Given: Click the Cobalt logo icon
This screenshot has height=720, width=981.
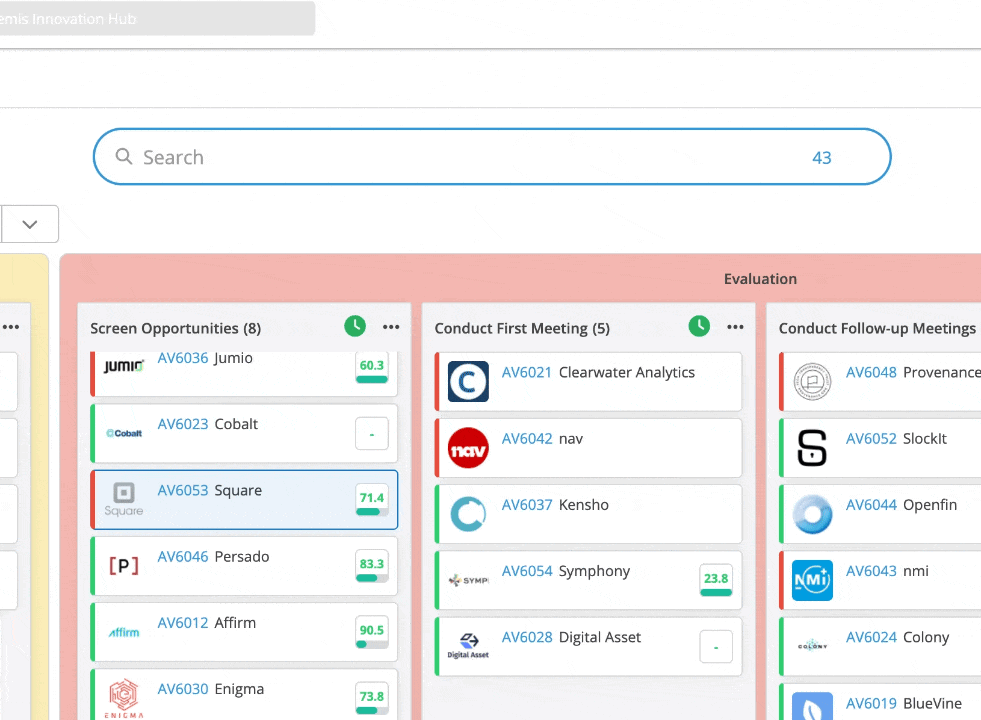Looking at the screenshot, I should (x=124, y=433).
